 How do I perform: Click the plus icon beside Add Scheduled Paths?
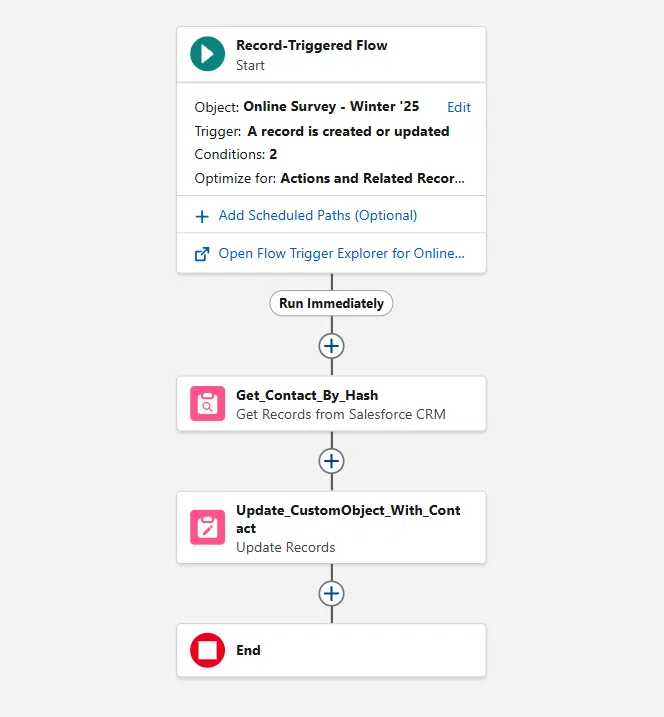click(202, 216)
